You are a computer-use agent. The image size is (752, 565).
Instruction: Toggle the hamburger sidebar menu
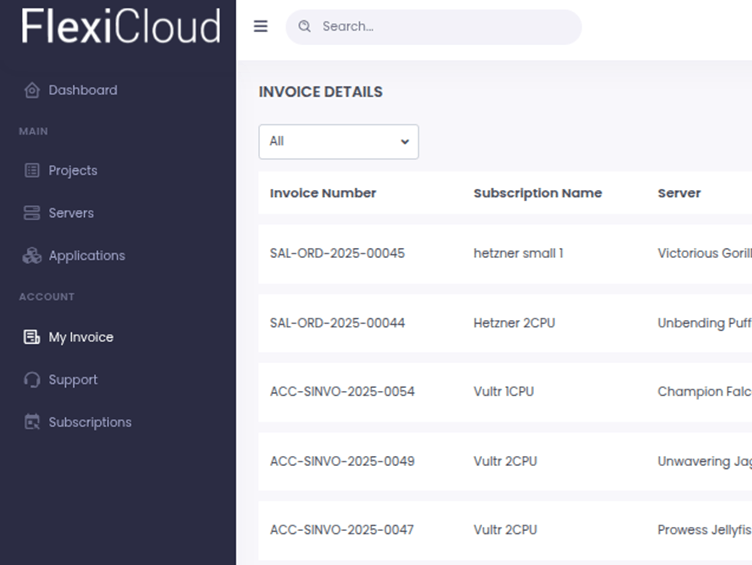click(261, 27)
